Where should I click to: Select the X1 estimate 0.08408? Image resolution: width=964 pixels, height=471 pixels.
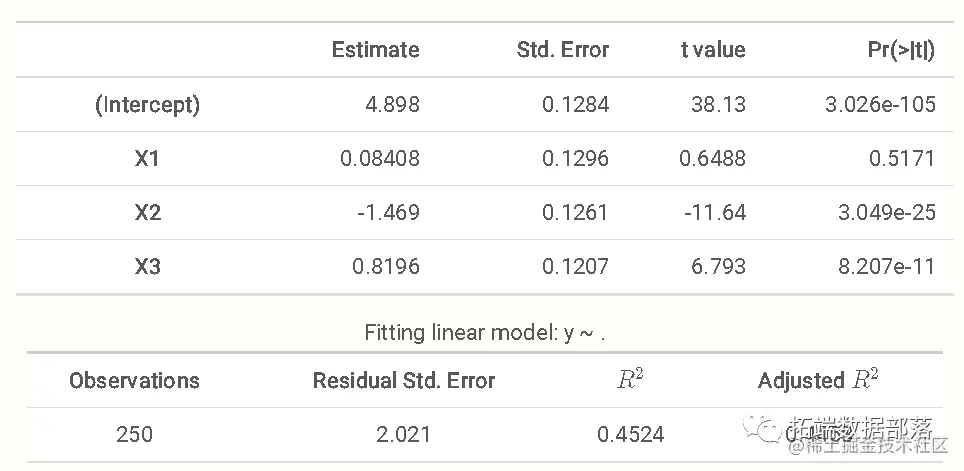(x=380, y=159)
